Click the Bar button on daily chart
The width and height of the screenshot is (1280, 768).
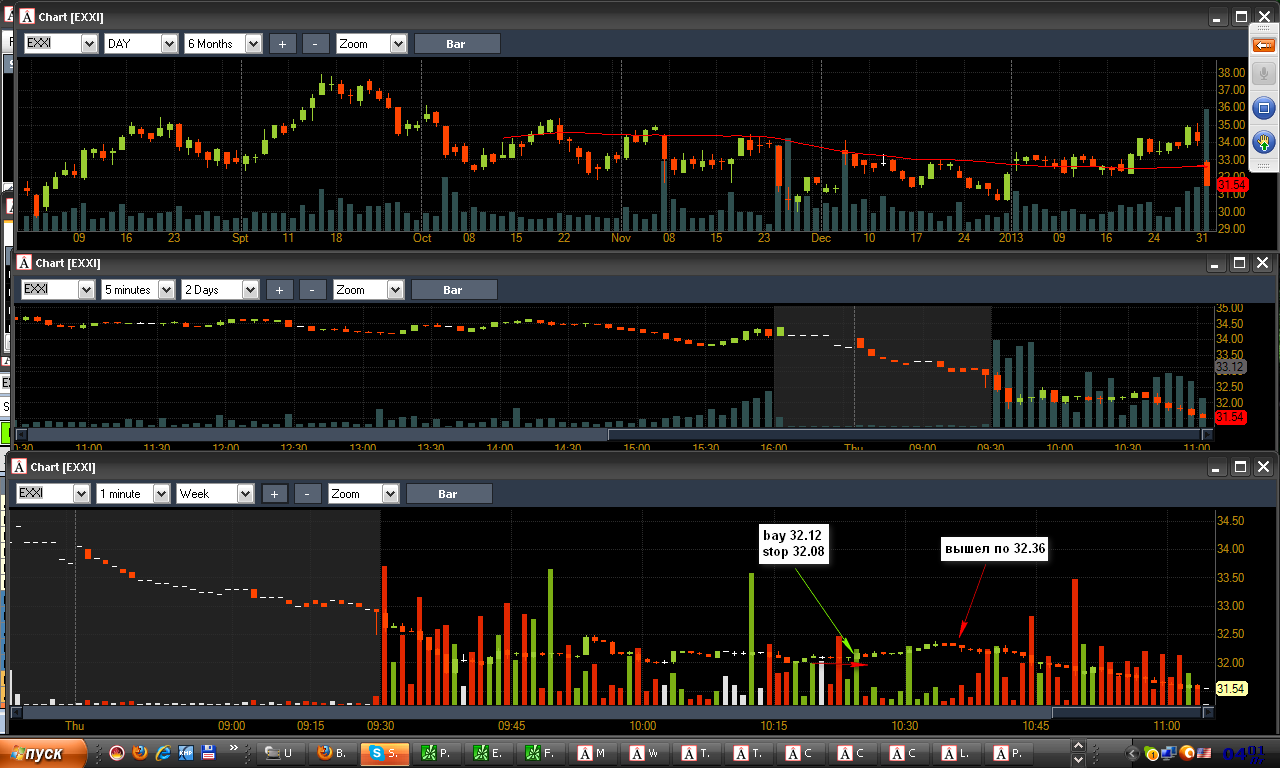click(x=456, y=44)
